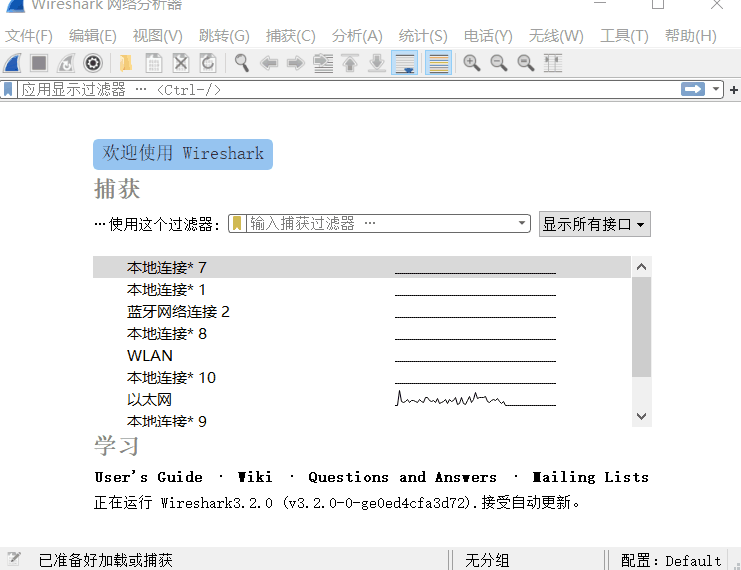
Task: Zoom in on main window text
Action: 472,63
